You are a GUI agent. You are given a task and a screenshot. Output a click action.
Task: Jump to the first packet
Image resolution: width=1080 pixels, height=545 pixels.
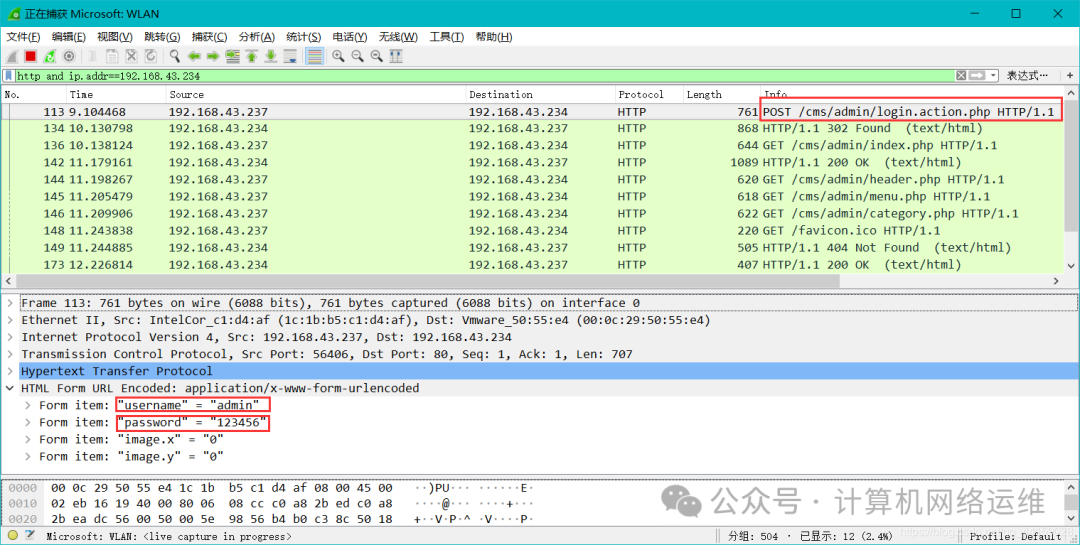[252, 57]
